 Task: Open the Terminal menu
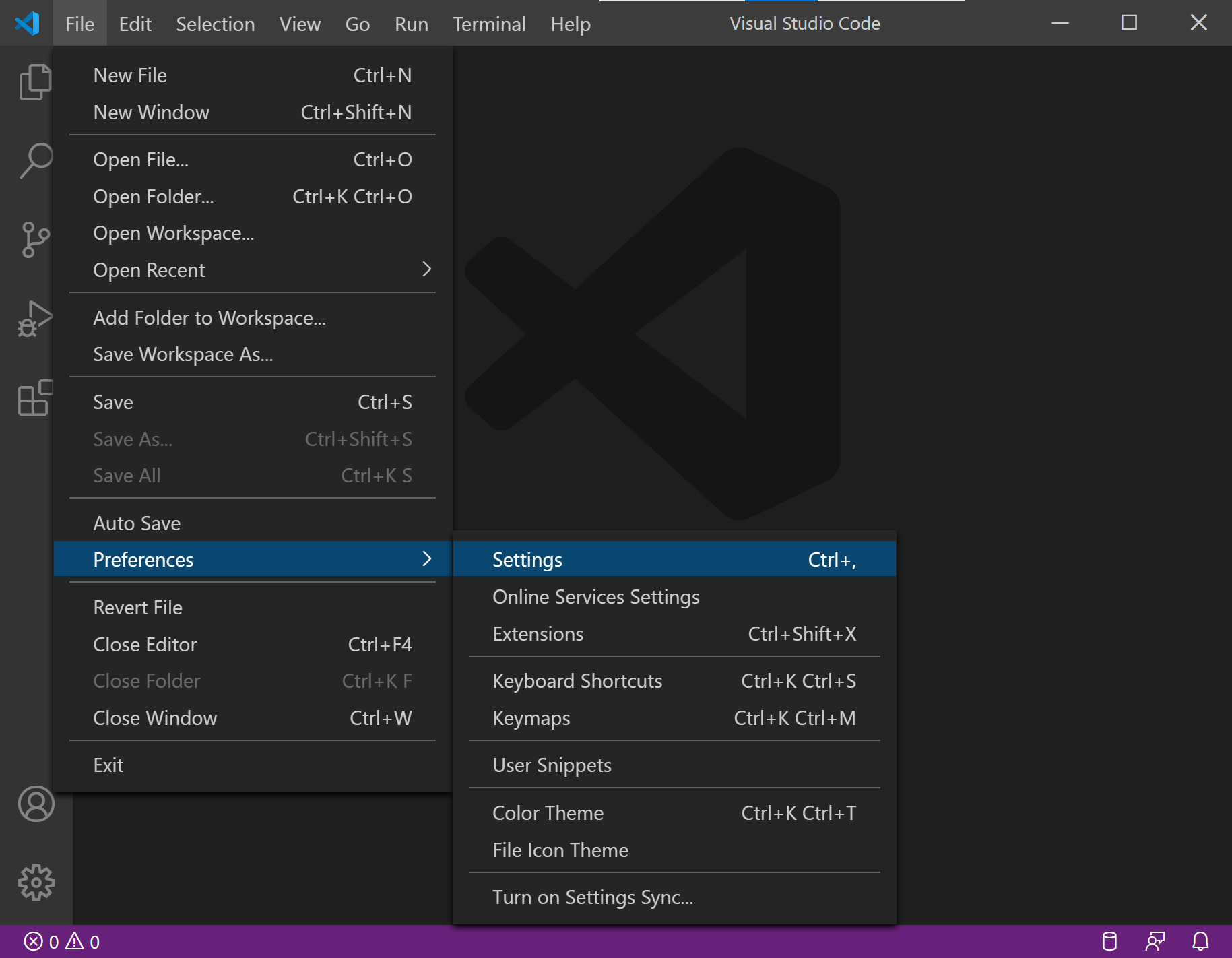[489, 24]
